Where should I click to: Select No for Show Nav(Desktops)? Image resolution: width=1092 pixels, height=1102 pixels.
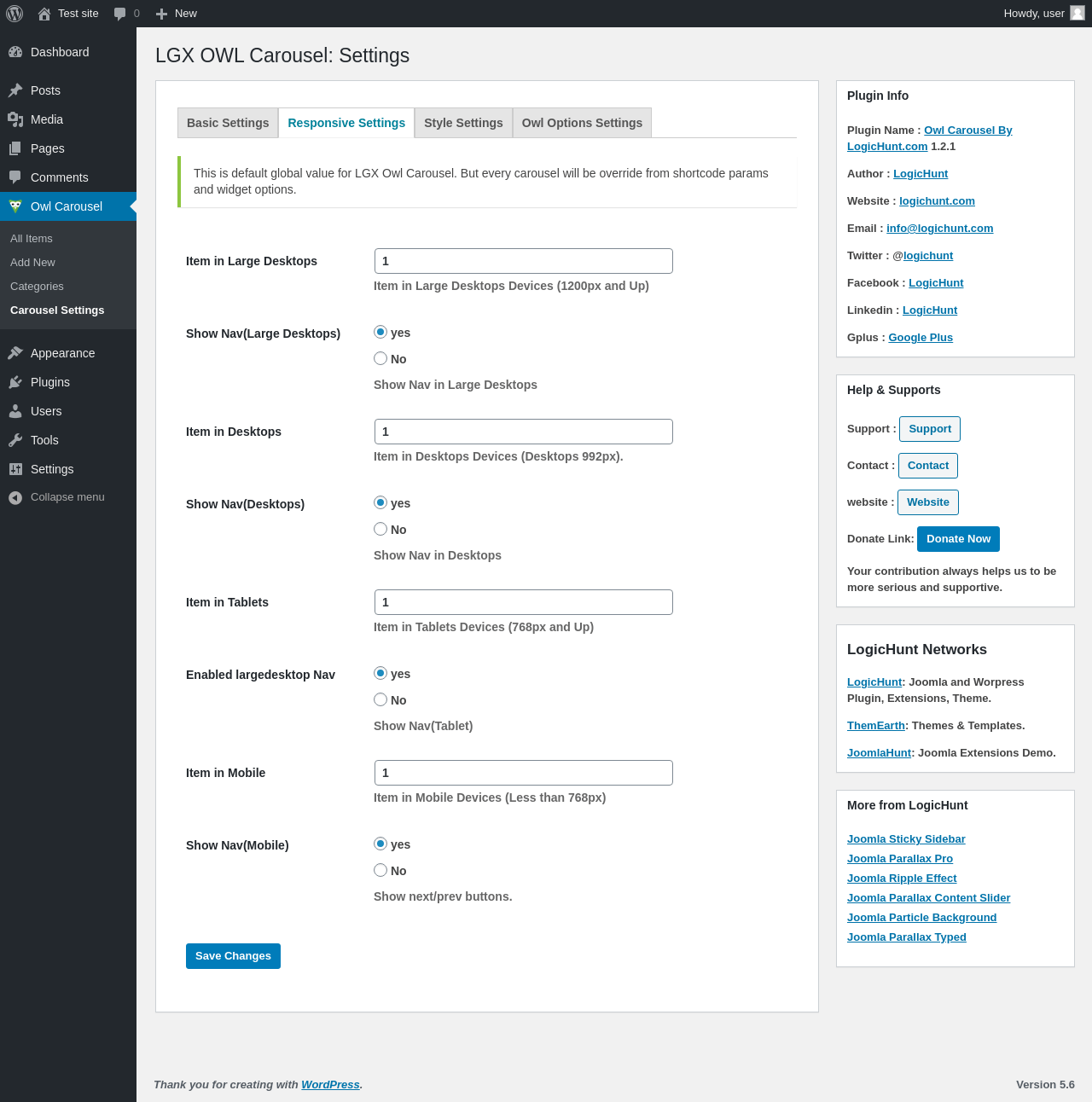coord(380,529)
